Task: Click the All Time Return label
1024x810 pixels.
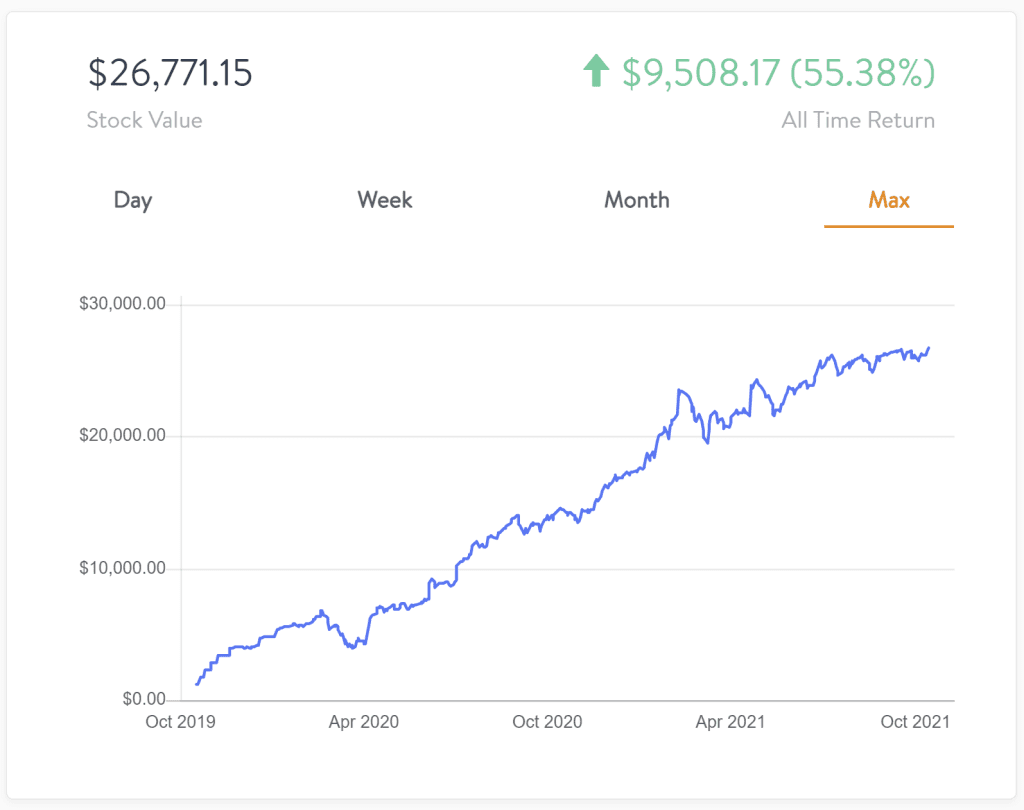Action: click(x=858, y=121)
